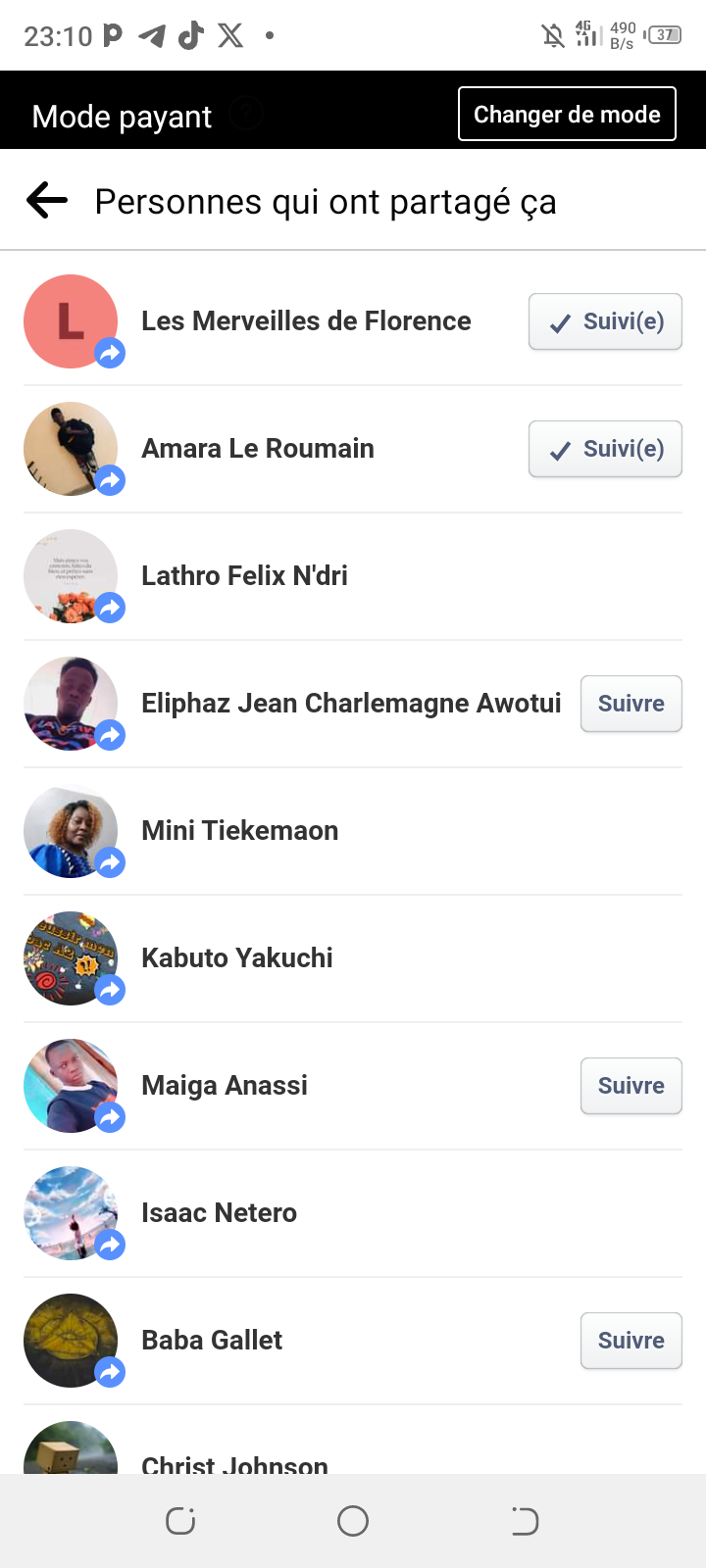Toggle Suivi(e) for Amara Le Roumain

click(605, 449)
